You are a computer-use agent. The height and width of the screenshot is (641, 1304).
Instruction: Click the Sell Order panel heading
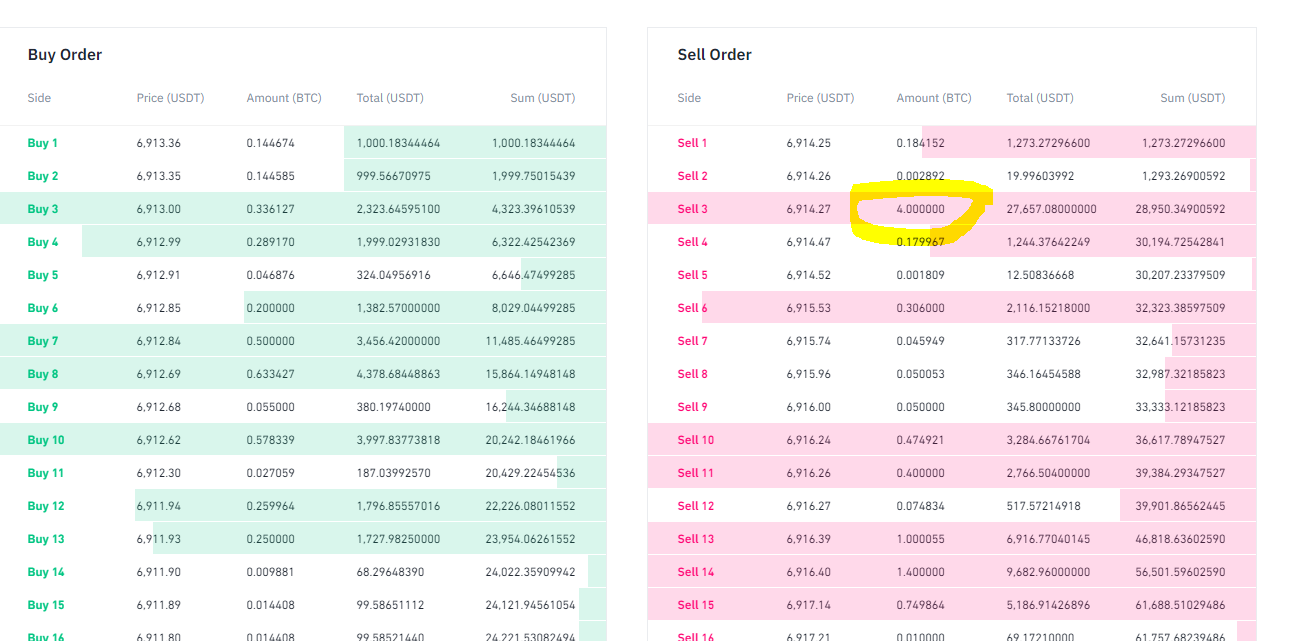coord(714,55)
